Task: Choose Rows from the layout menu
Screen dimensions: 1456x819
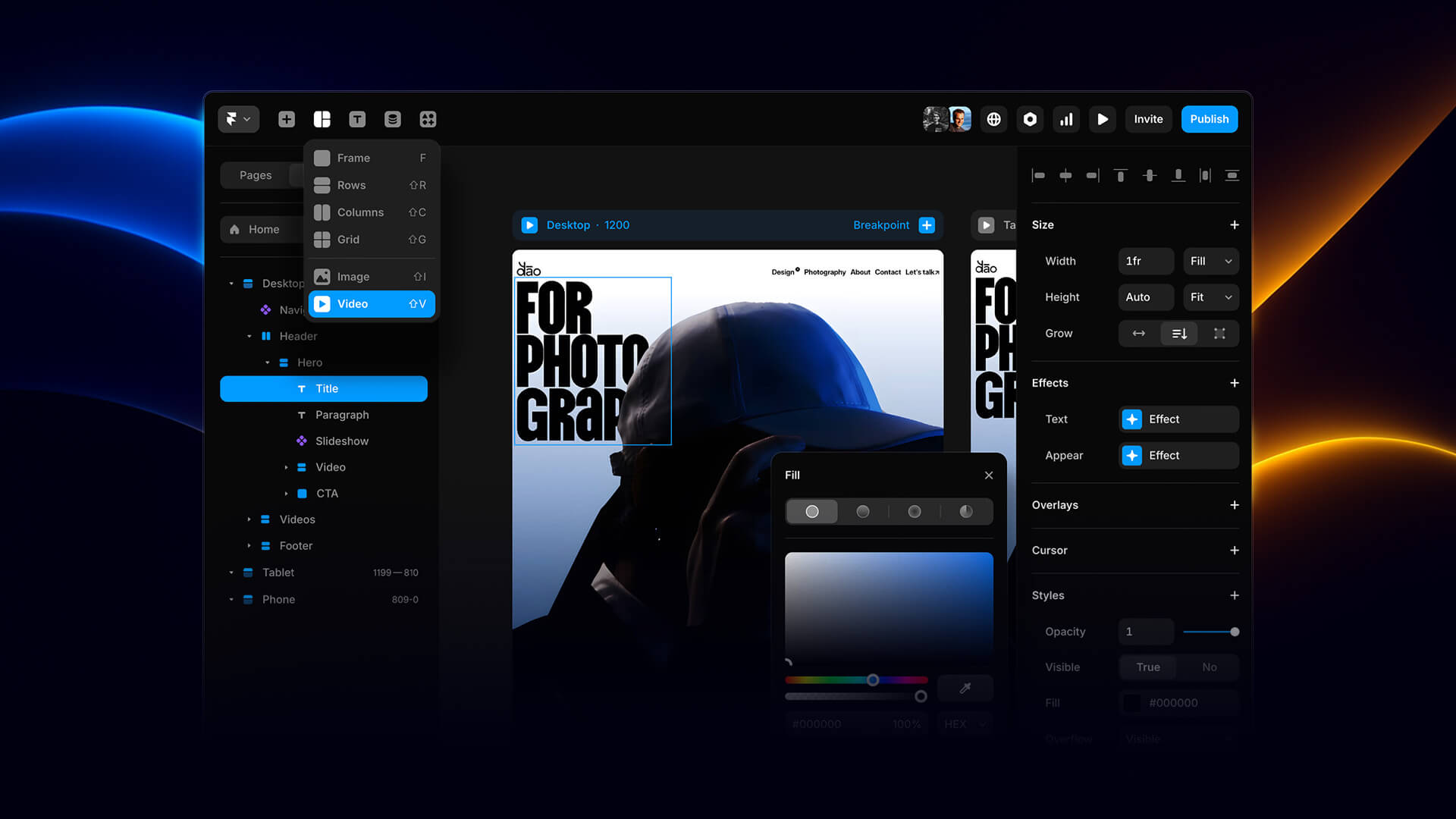Action: (x=372, y=185)
